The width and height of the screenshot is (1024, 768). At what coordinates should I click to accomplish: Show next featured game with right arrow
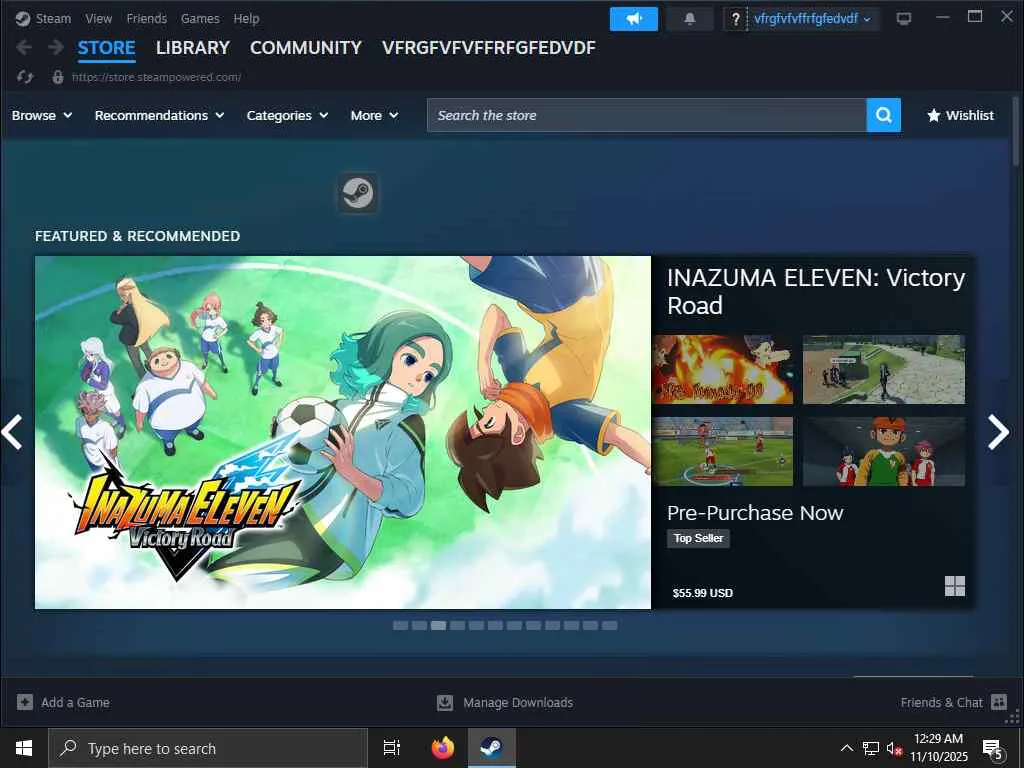[999, 432]
